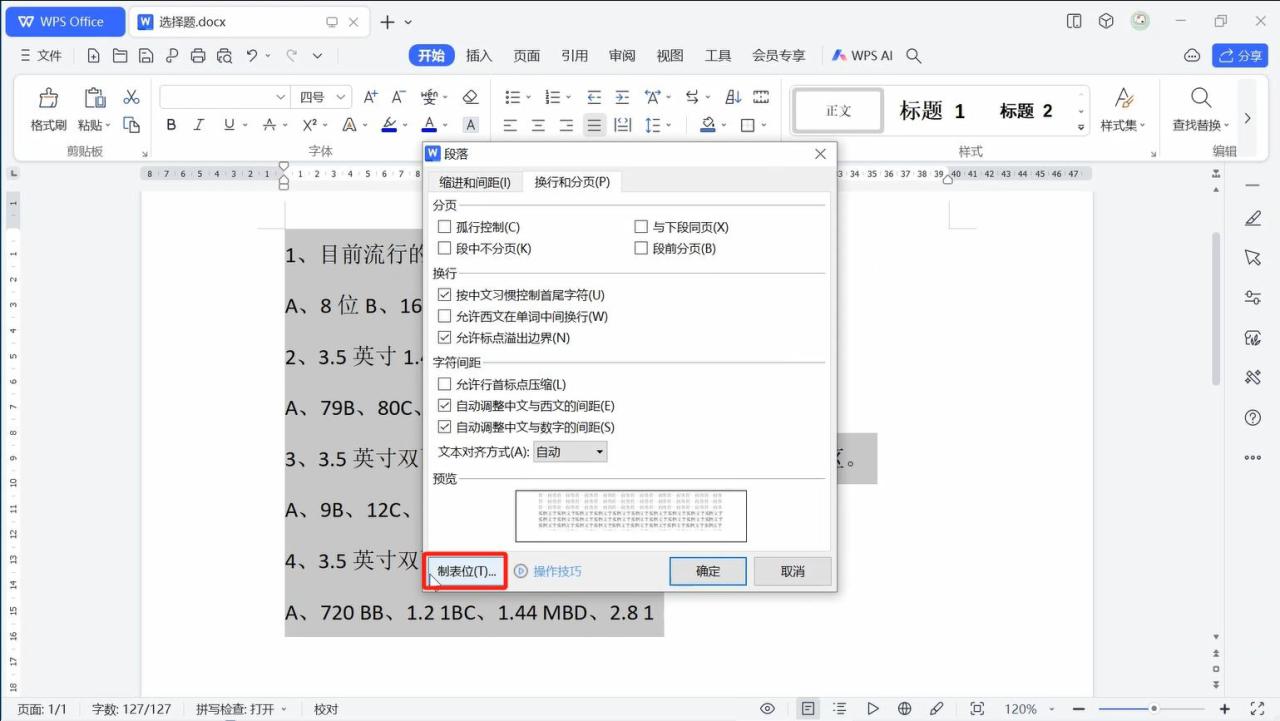Open the font name dropdown
This screenshot has width=1280, height=721.
pos(281,97)
